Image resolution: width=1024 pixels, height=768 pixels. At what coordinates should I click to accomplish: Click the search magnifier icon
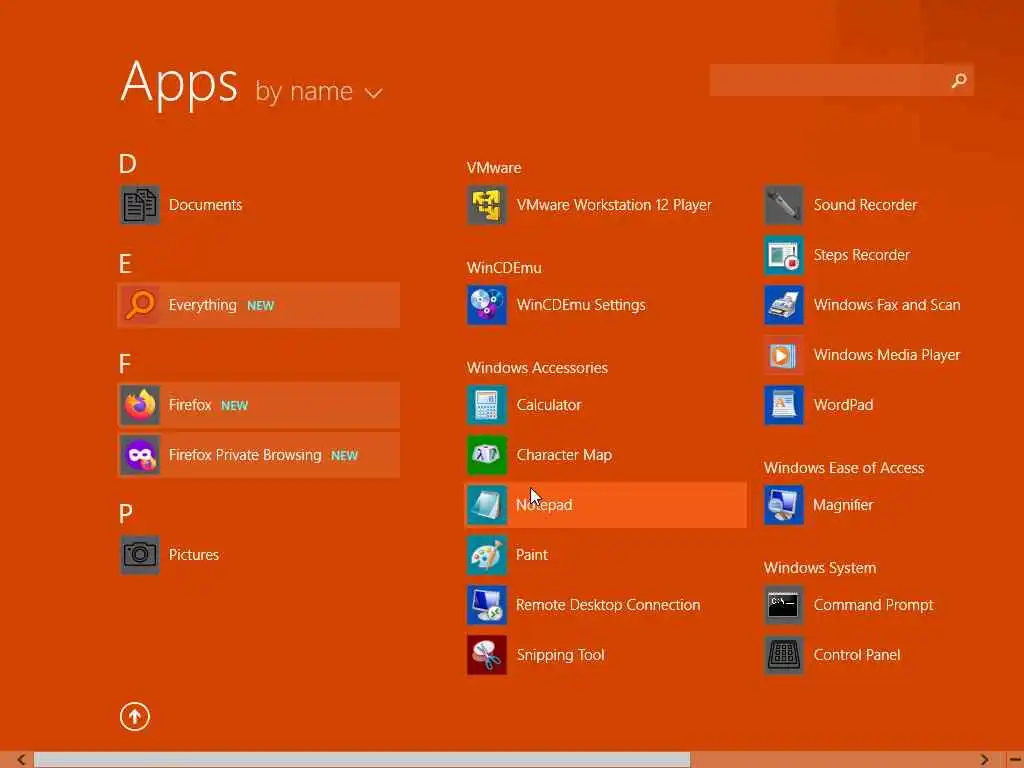tap(959, 80)
